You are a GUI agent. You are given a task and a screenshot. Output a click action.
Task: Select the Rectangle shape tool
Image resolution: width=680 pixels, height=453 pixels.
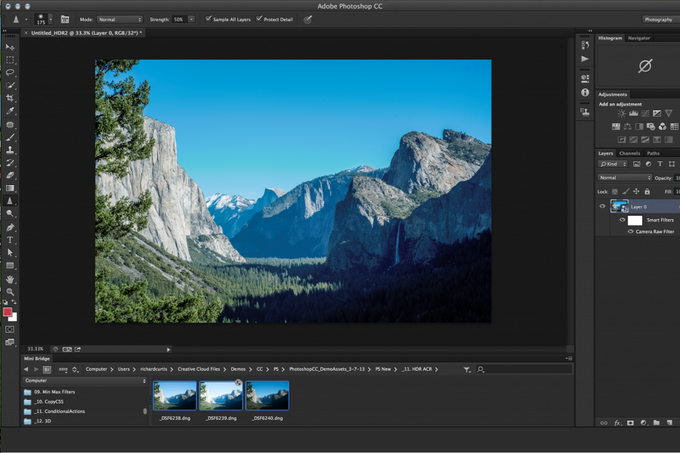(10, 265)
